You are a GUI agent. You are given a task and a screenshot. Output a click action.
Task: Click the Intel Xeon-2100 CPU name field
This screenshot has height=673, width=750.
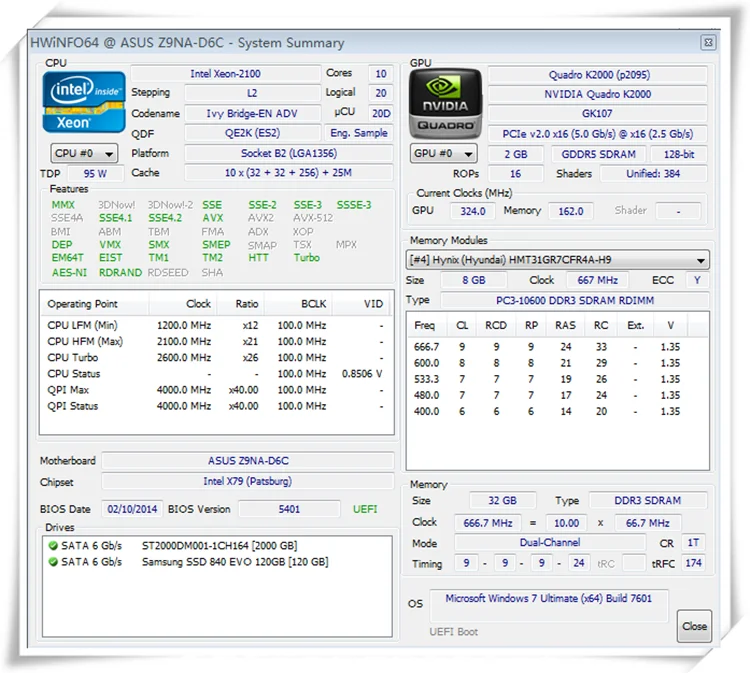pos(225,74)
